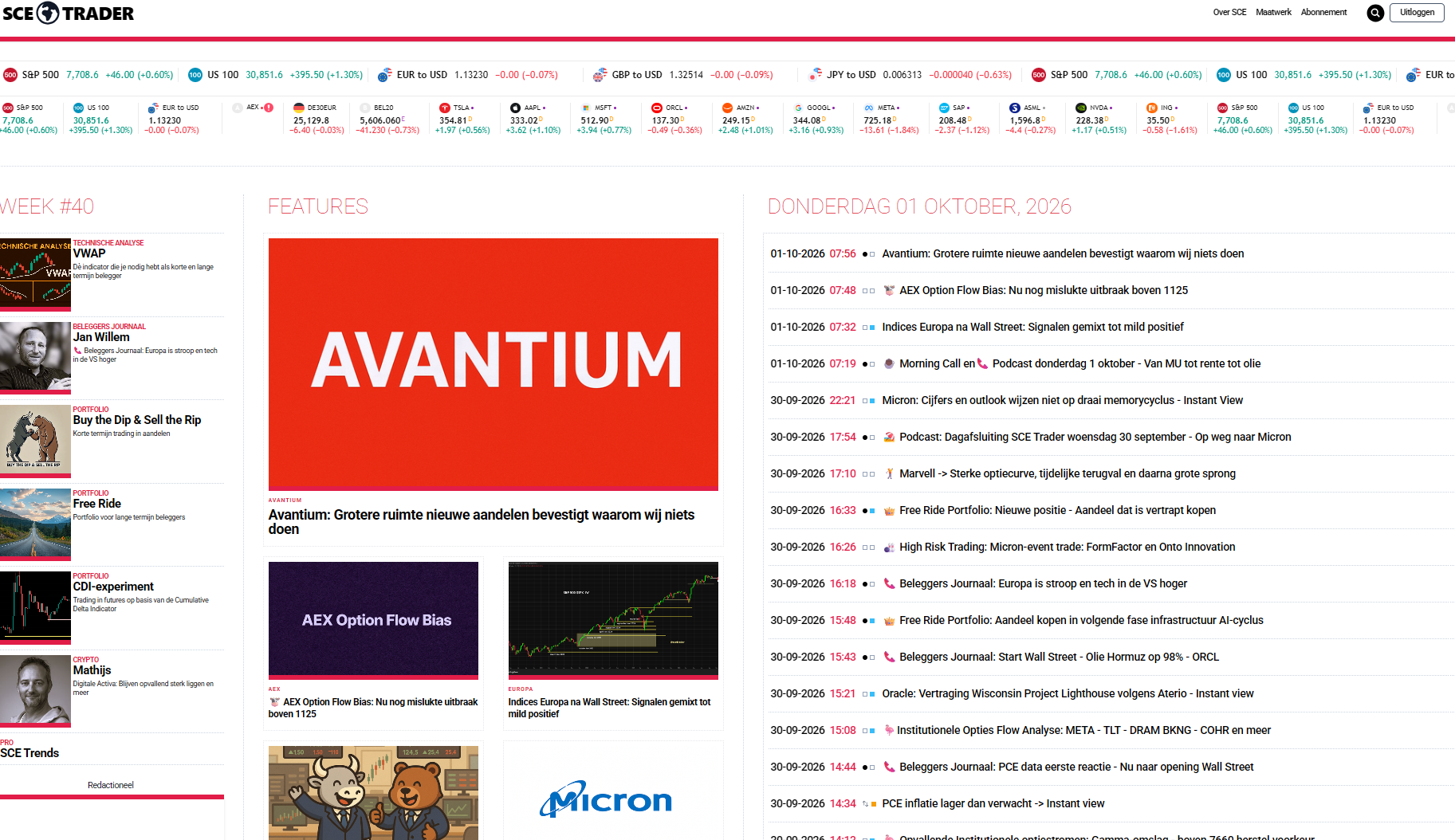Open 'PCE inflatie lager dan verwacht' news item
This screenshot has width=1455, height=840.
(993, 803)
